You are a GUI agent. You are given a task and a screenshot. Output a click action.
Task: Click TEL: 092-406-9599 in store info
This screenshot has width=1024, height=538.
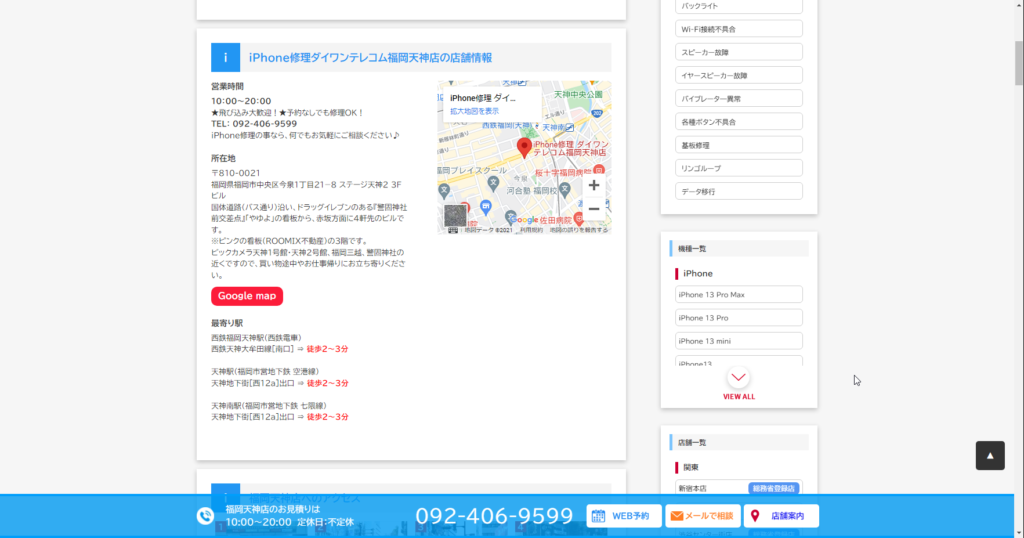coord(254,123)
